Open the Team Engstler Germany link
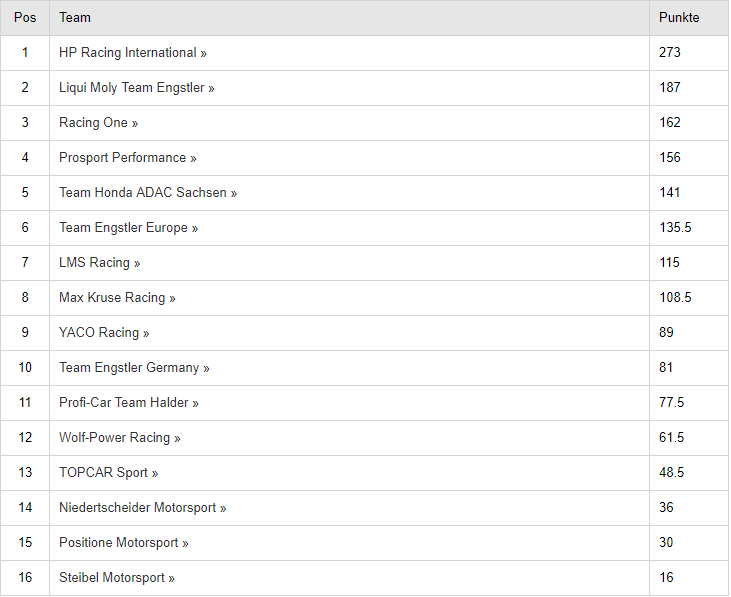731x597 pixels. [134, 367]
